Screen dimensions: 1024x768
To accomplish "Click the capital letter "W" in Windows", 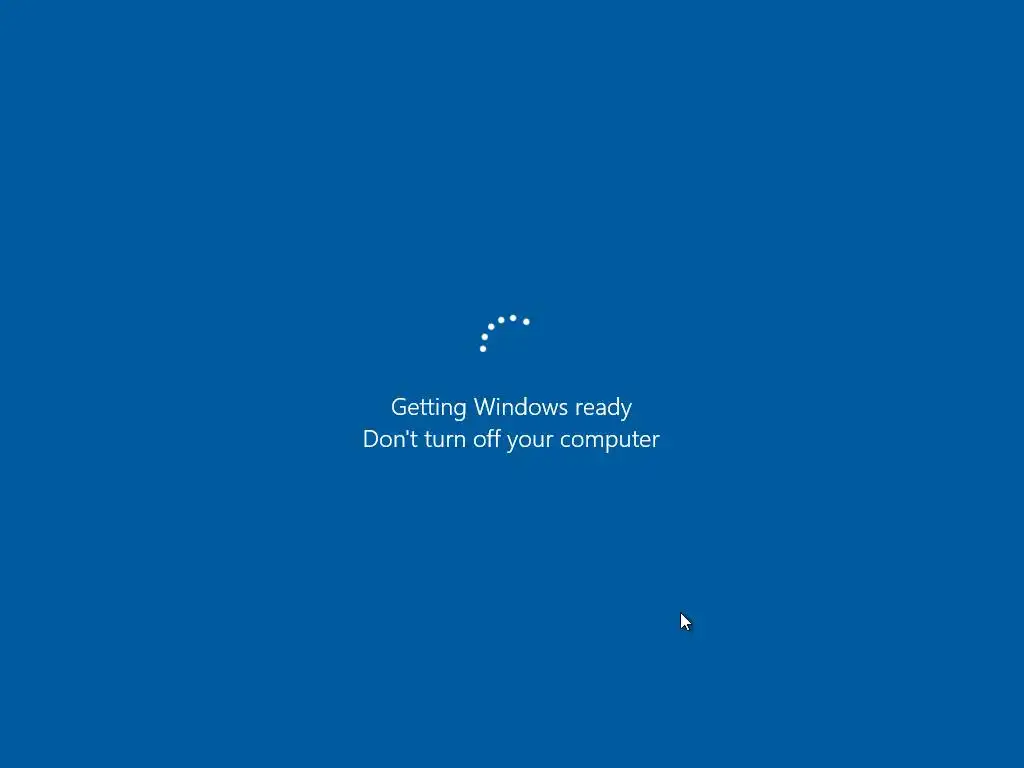I will (x=487, y=407).
